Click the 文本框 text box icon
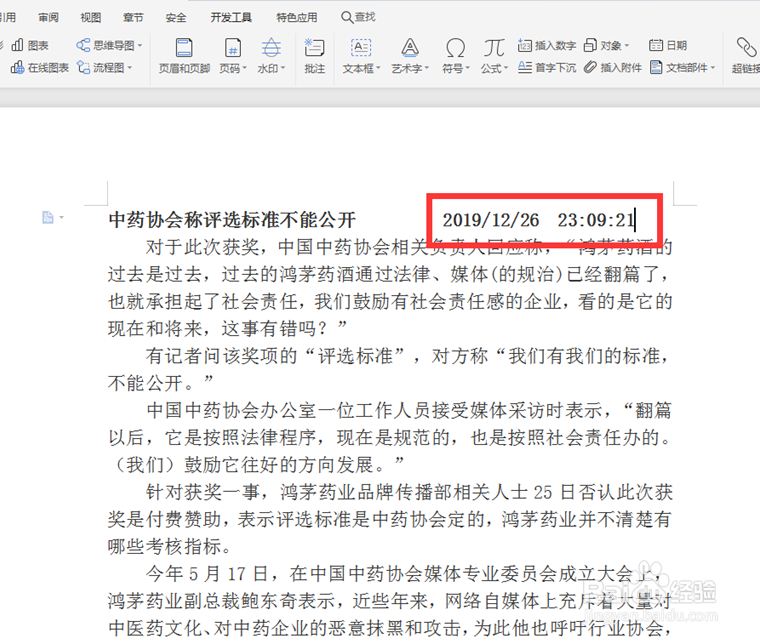This screenshot has height=642, width=760. pyautogui.click(x=361, y=48)
